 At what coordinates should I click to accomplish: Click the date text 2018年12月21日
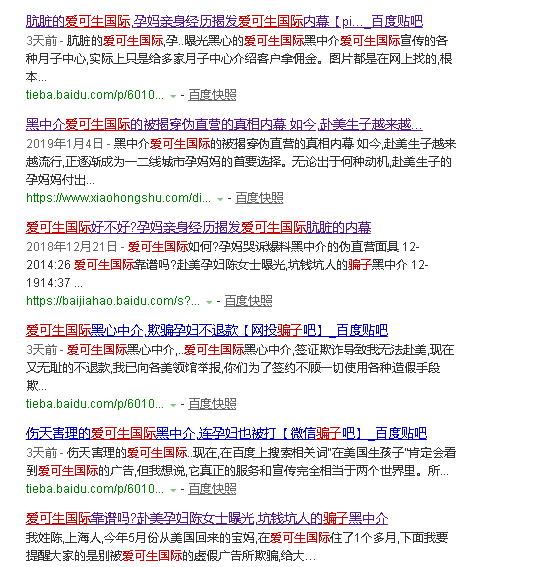point(72,247)
